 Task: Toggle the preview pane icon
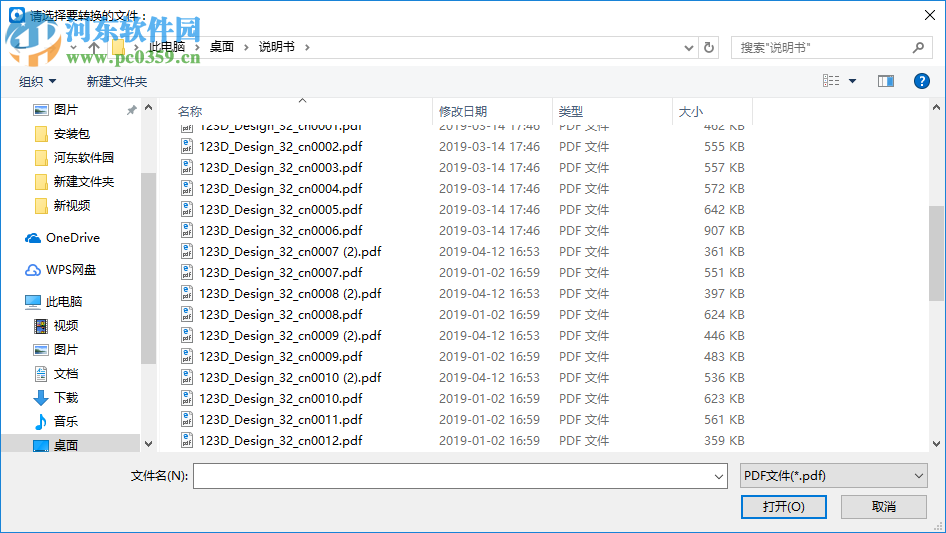point(886,81)
